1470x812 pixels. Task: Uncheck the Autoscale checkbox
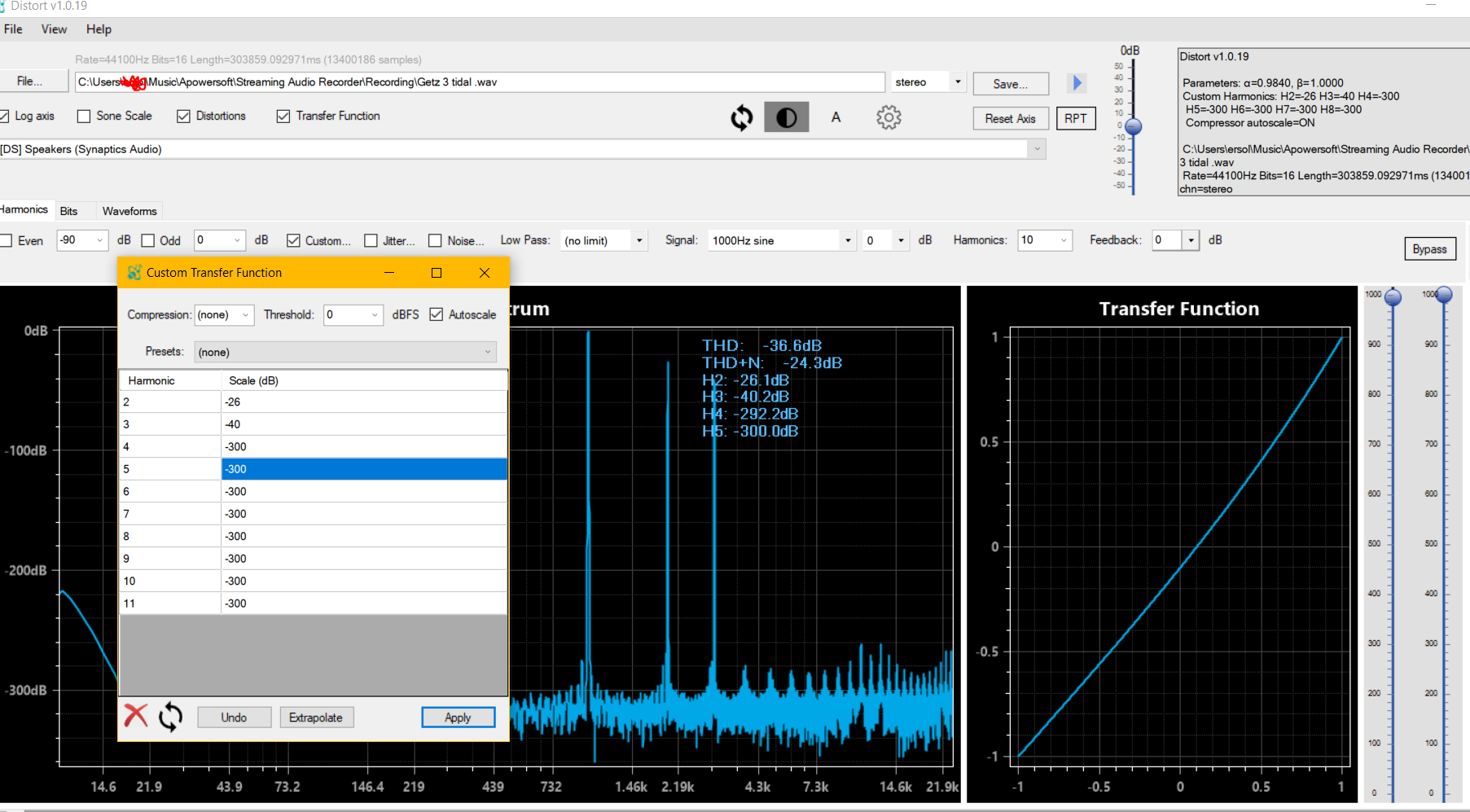pos(437,314)
